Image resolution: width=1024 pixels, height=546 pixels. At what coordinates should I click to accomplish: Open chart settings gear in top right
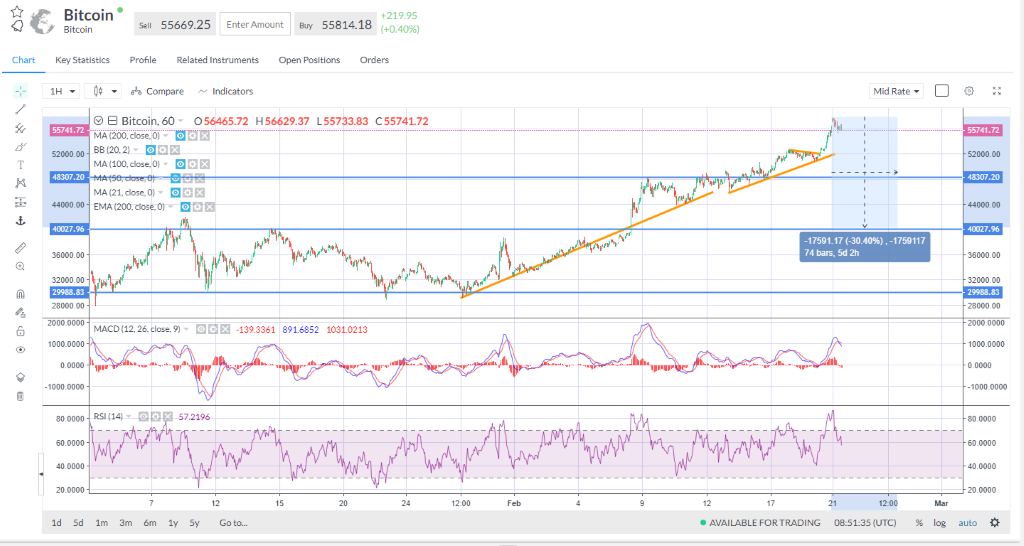(x=969, y=91)
